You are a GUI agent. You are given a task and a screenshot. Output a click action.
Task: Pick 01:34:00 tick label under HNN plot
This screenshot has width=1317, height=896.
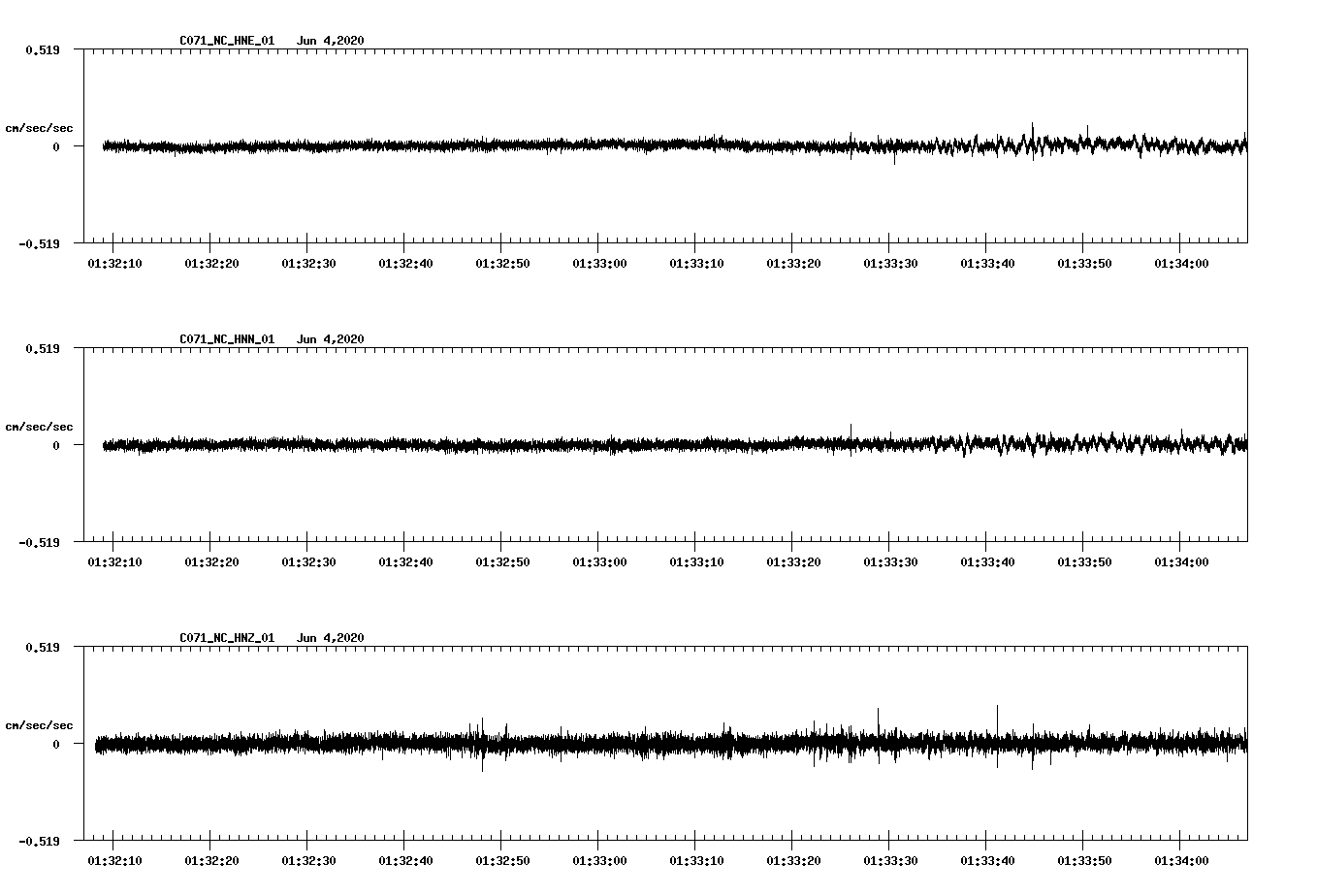coord(1181,561)
